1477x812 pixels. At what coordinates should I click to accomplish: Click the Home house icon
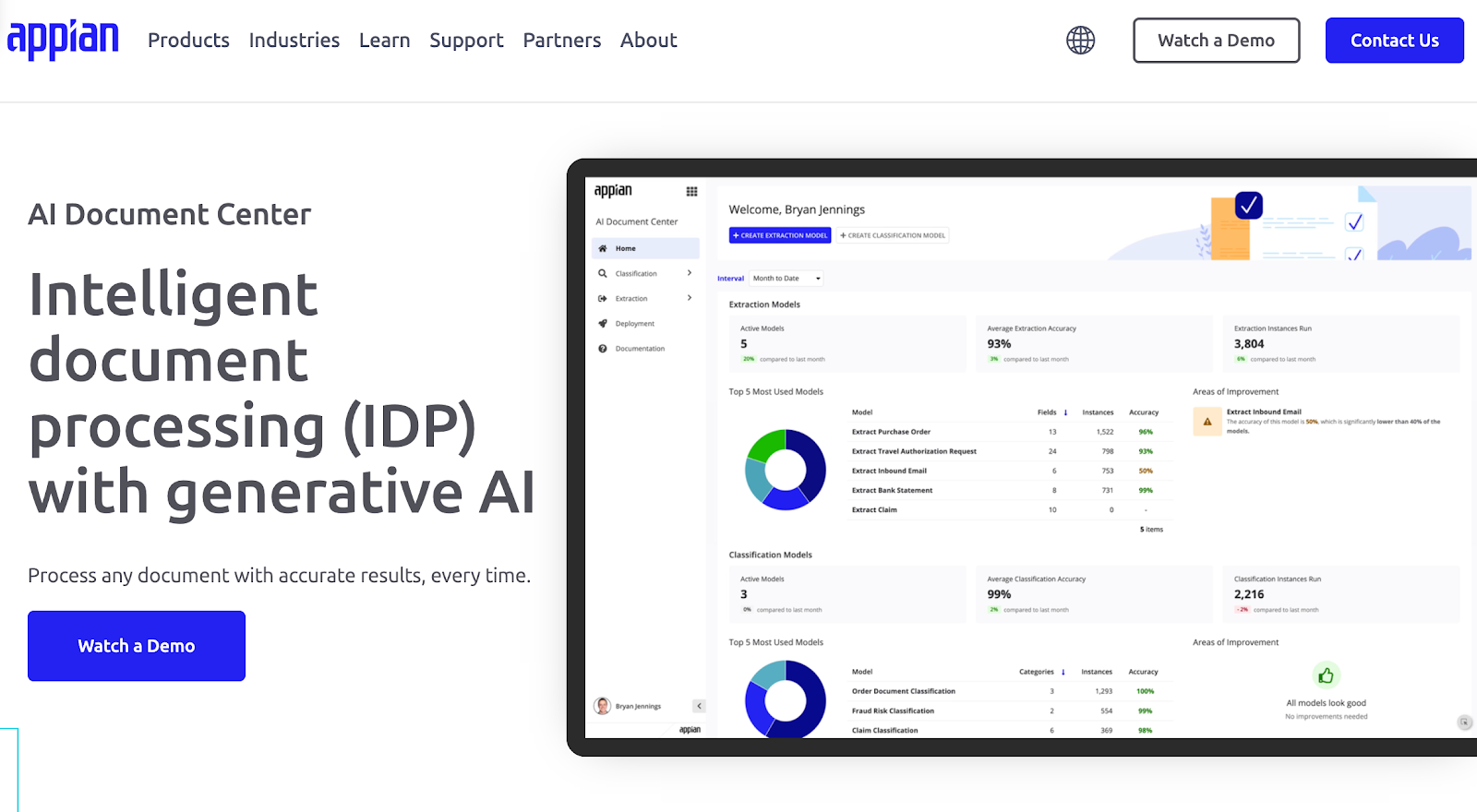603,248
